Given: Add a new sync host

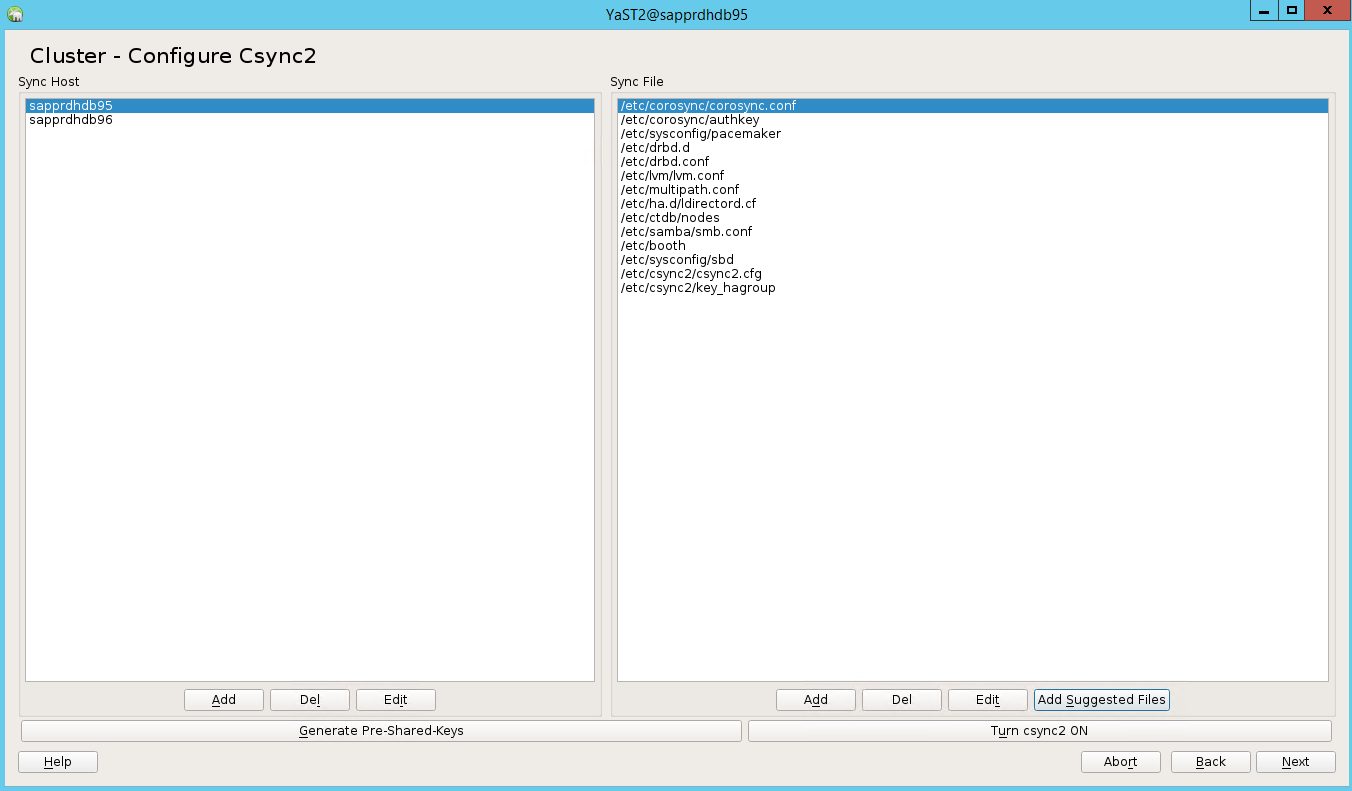Looking at the screenshot, I should 224,700.
